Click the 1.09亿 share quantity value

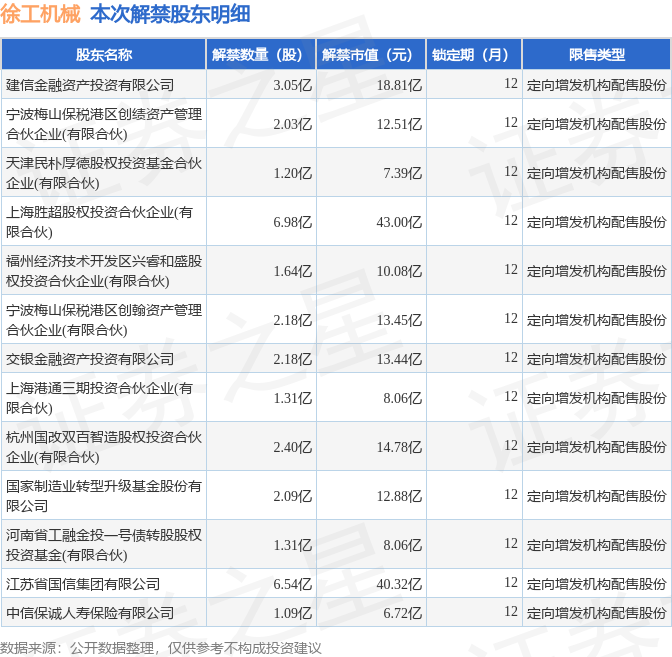coord(293,613)
